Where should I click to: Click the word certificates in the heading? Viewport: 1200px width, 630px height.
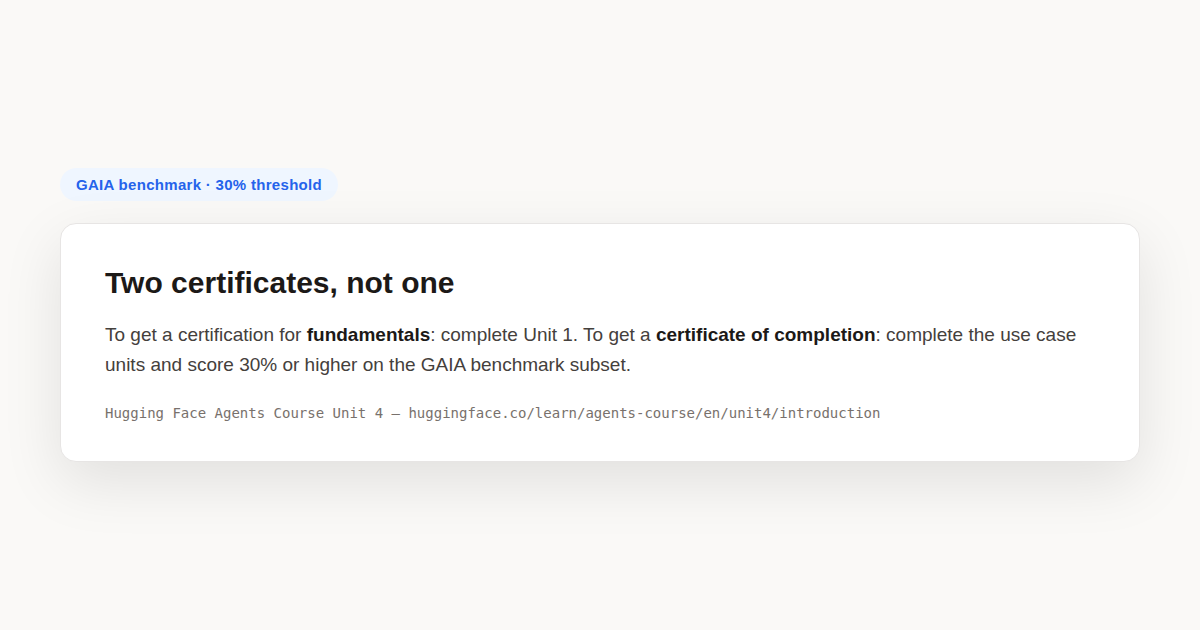254,283
